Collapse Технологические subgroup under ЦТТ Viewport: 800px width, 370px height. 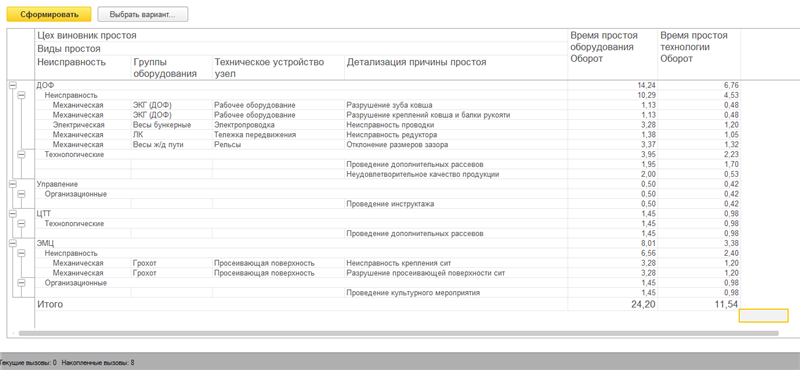click(21, 224)
